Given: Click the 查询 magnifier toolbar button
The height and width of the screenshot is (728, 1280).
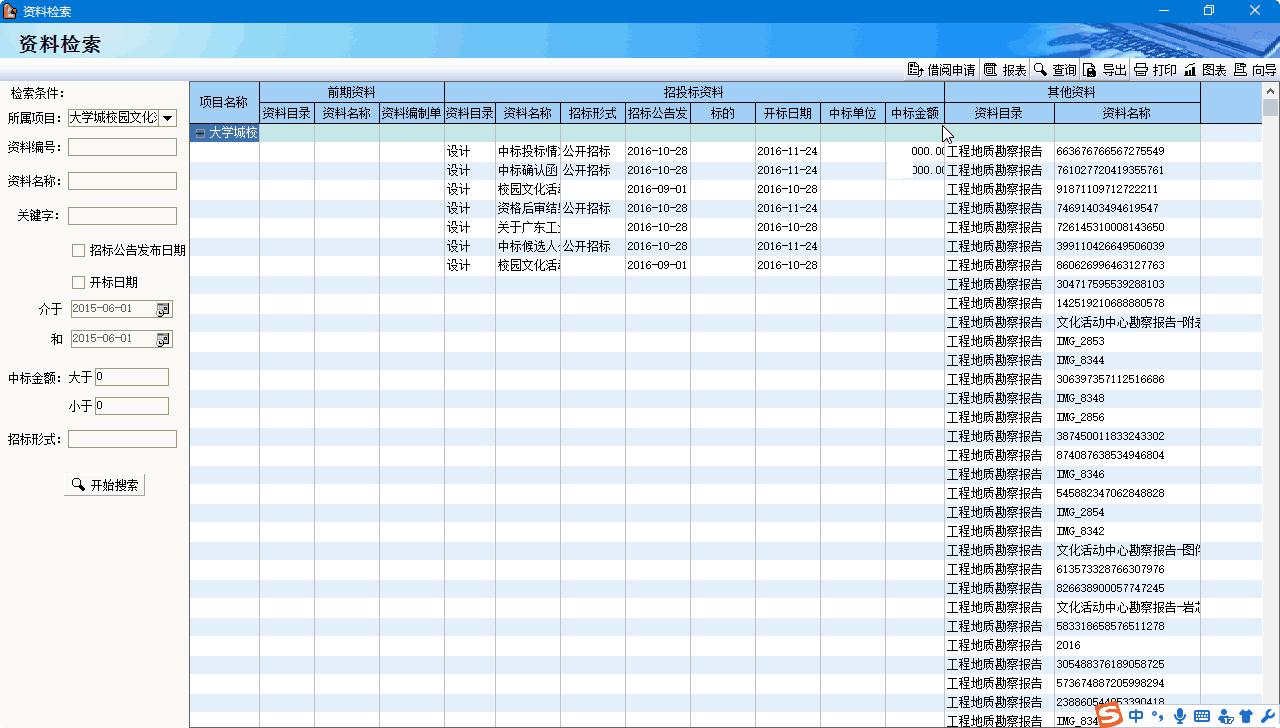Looking at the screenshot, I should (1054, 70).
